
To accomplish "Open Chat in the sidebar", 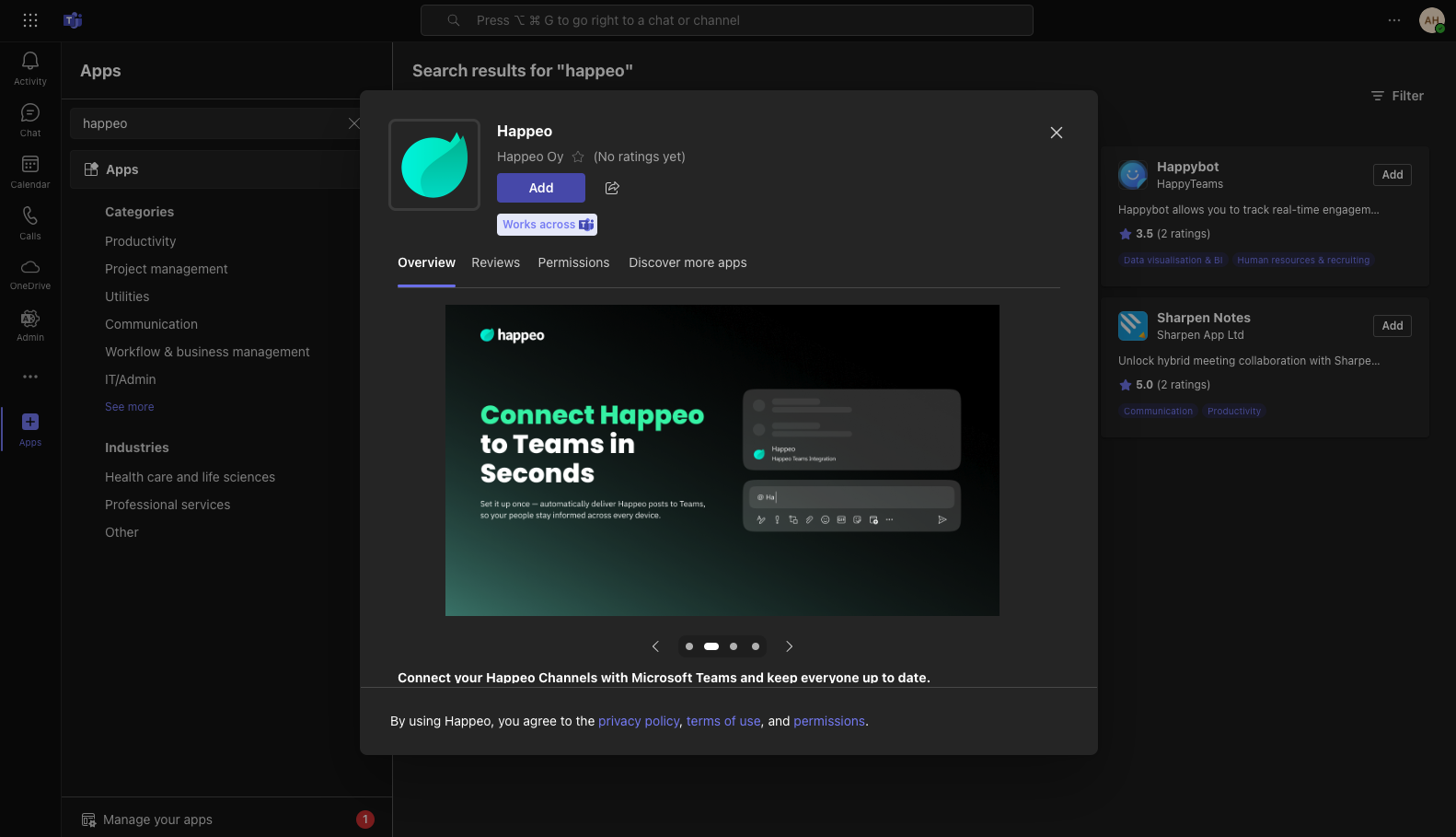I will [30, 120].
